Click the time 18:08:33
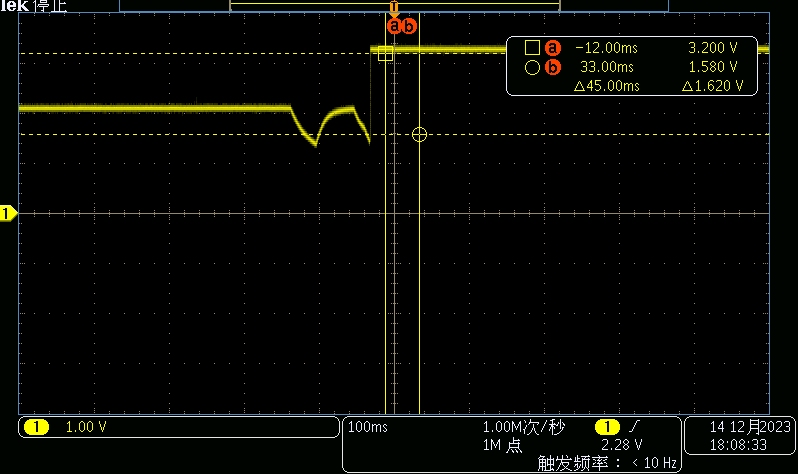 point(738,445)
